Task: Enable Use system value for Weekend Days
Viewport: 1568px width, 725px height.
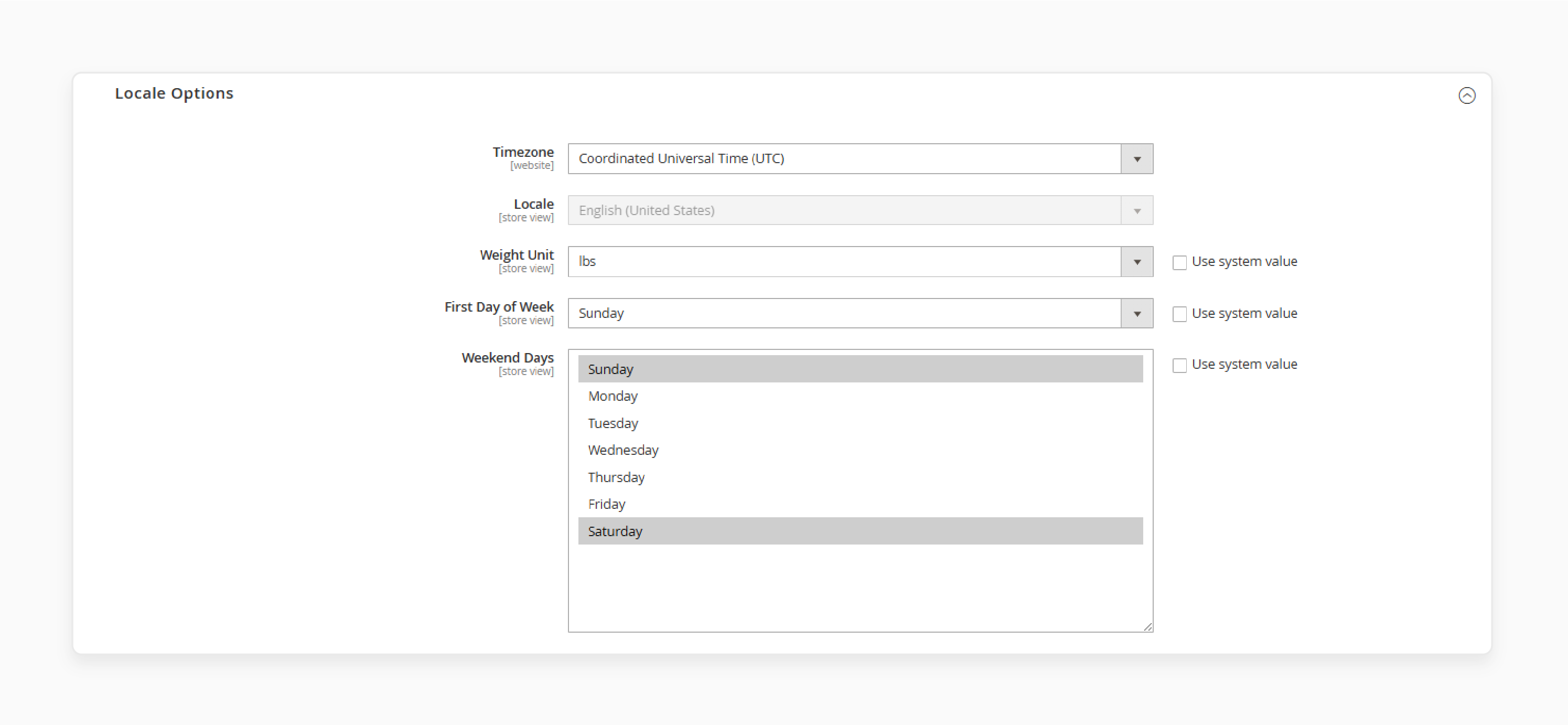Action: (x=1179, y=365)
